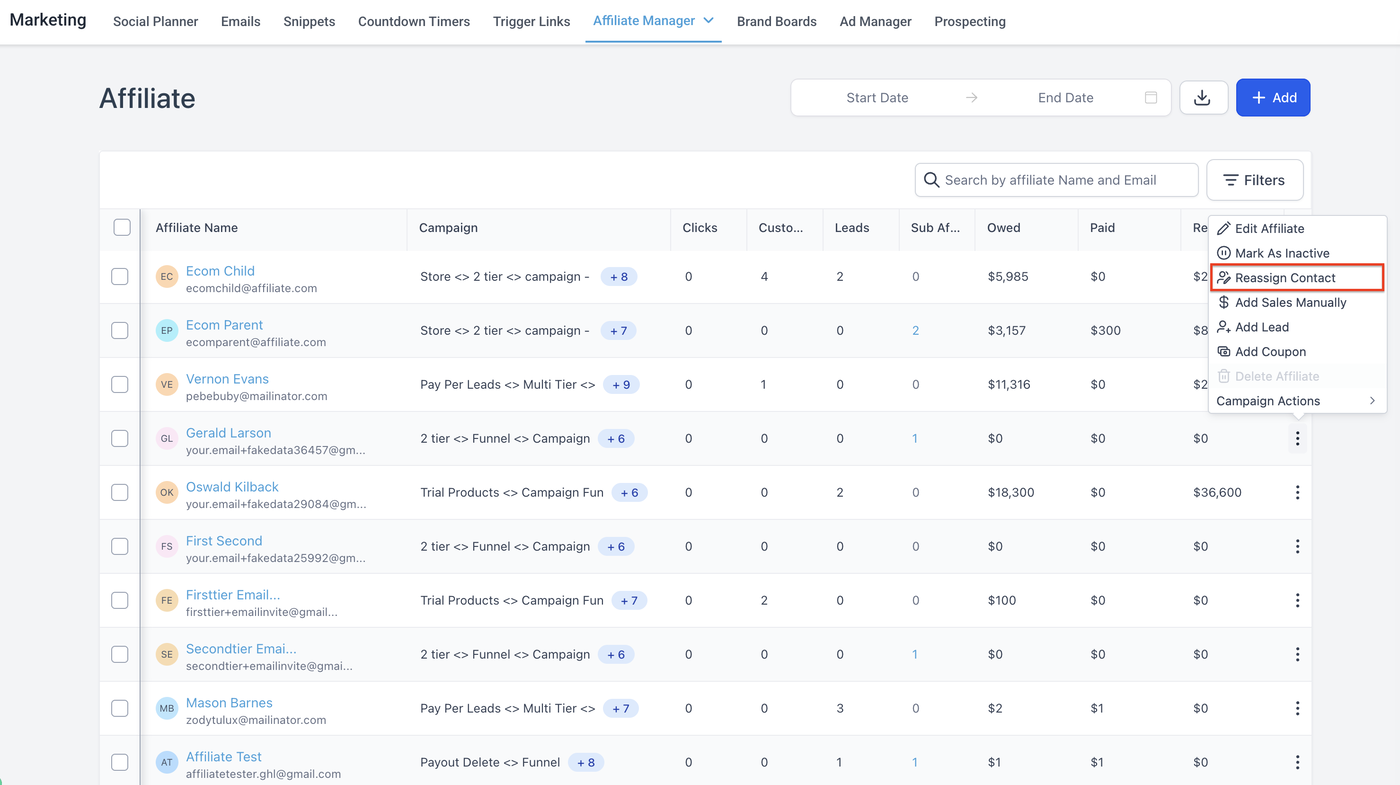
Task: Open three-dot menu for Affiliate Test row
Action: pos(1297,762)
